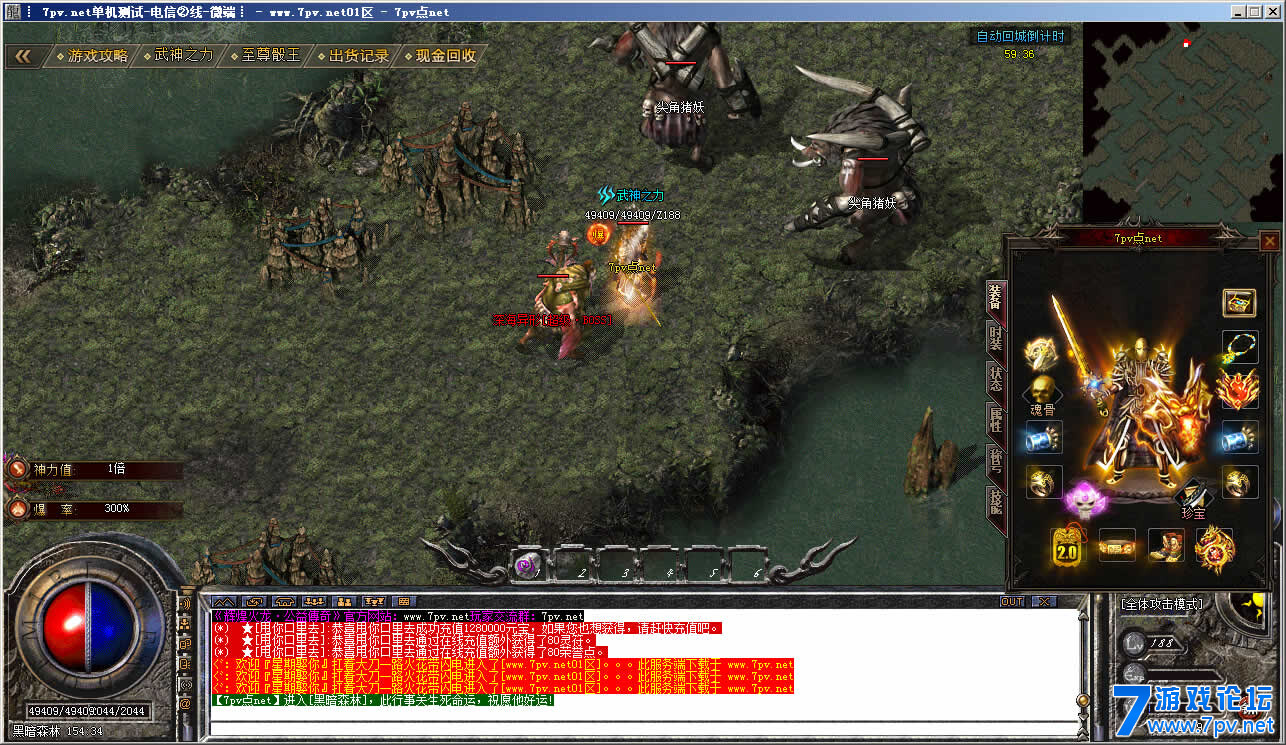
Task: Click the sixth chat toolbar icon
Action: 374,602
